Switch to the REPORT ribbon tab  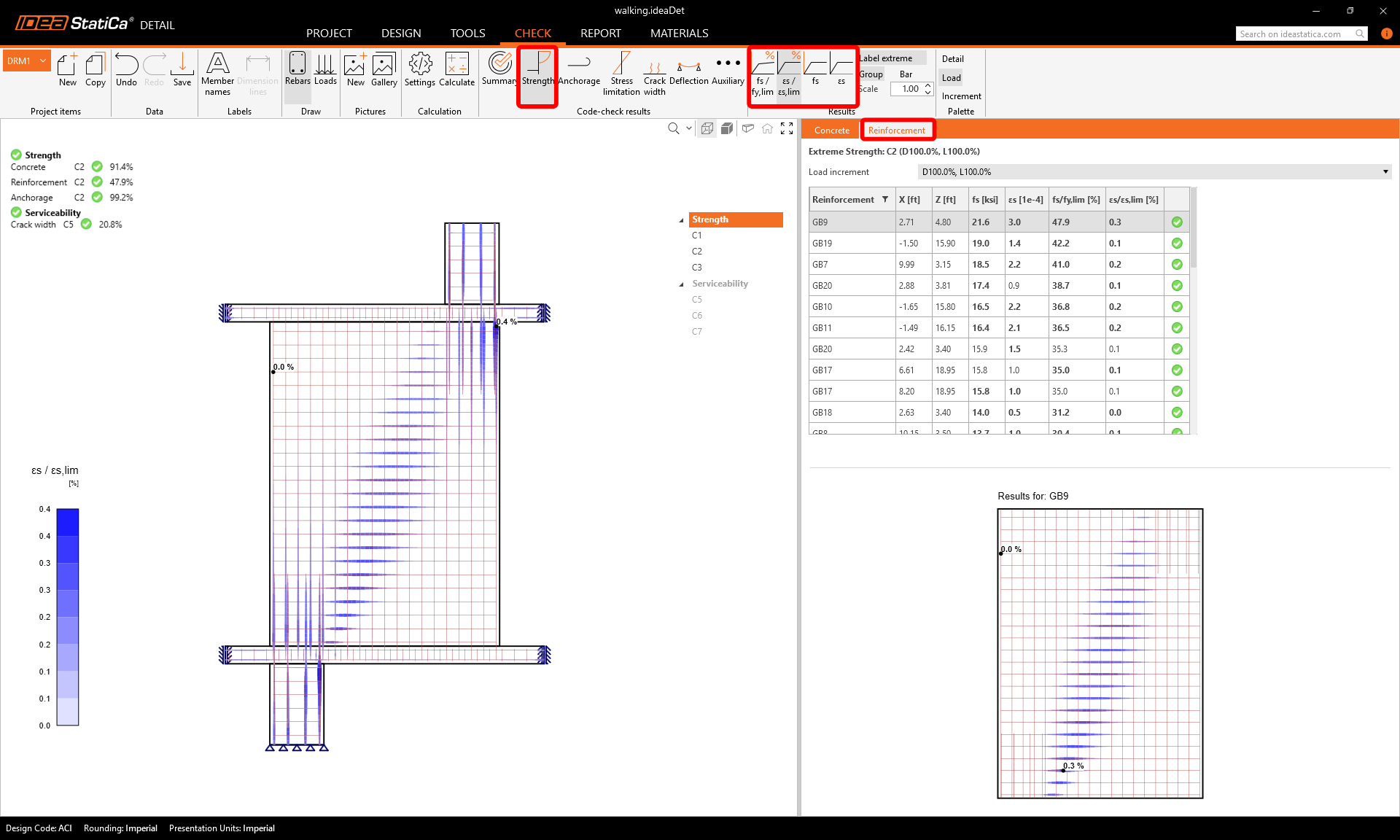pos(600,34)
